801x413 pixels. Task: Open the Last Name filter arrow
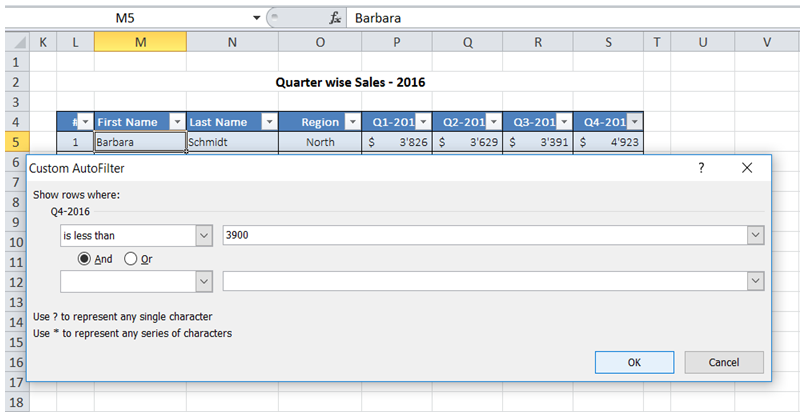click(x=267, y=122)
